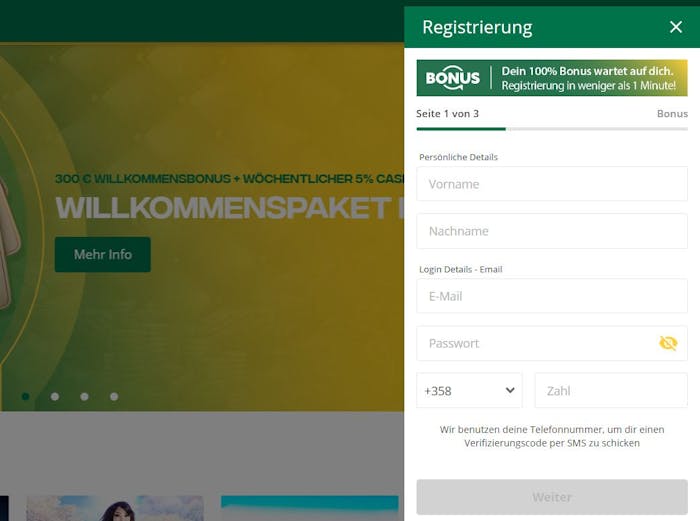Open the Mehr Info button

click(x=103, y=254)
